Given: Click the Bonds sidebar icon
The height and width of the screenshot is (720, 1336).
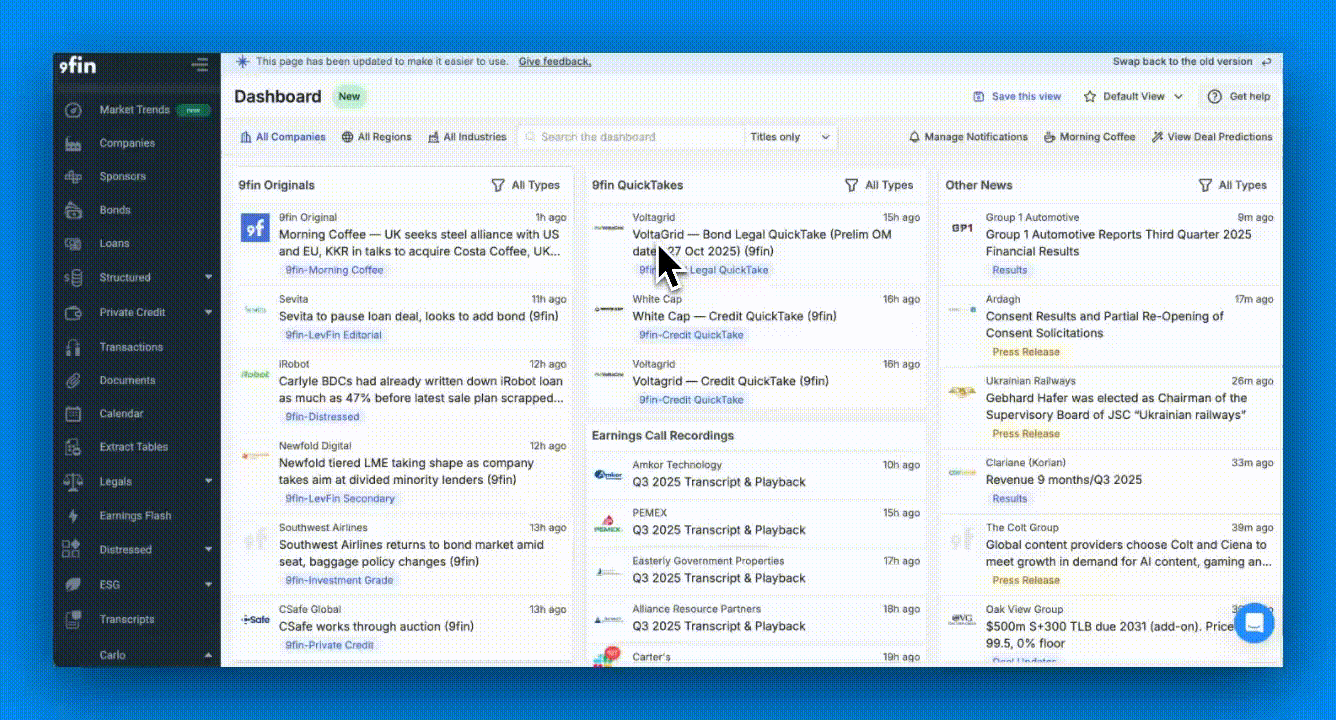Looking at the screenshot, I should 73,210.
